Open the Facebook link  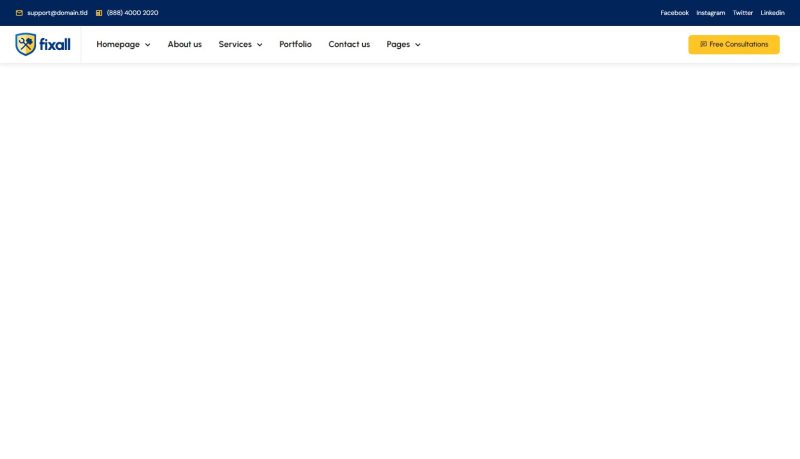point(674,13)
